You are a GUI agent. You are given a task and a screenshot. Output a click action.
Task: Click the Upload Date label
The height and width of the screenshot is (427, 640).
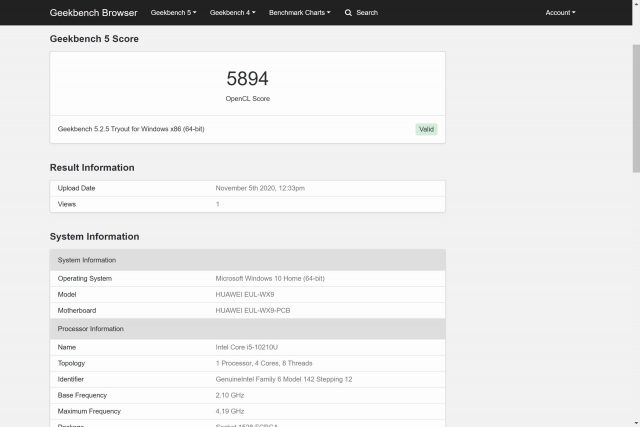(x=76, y=188)
